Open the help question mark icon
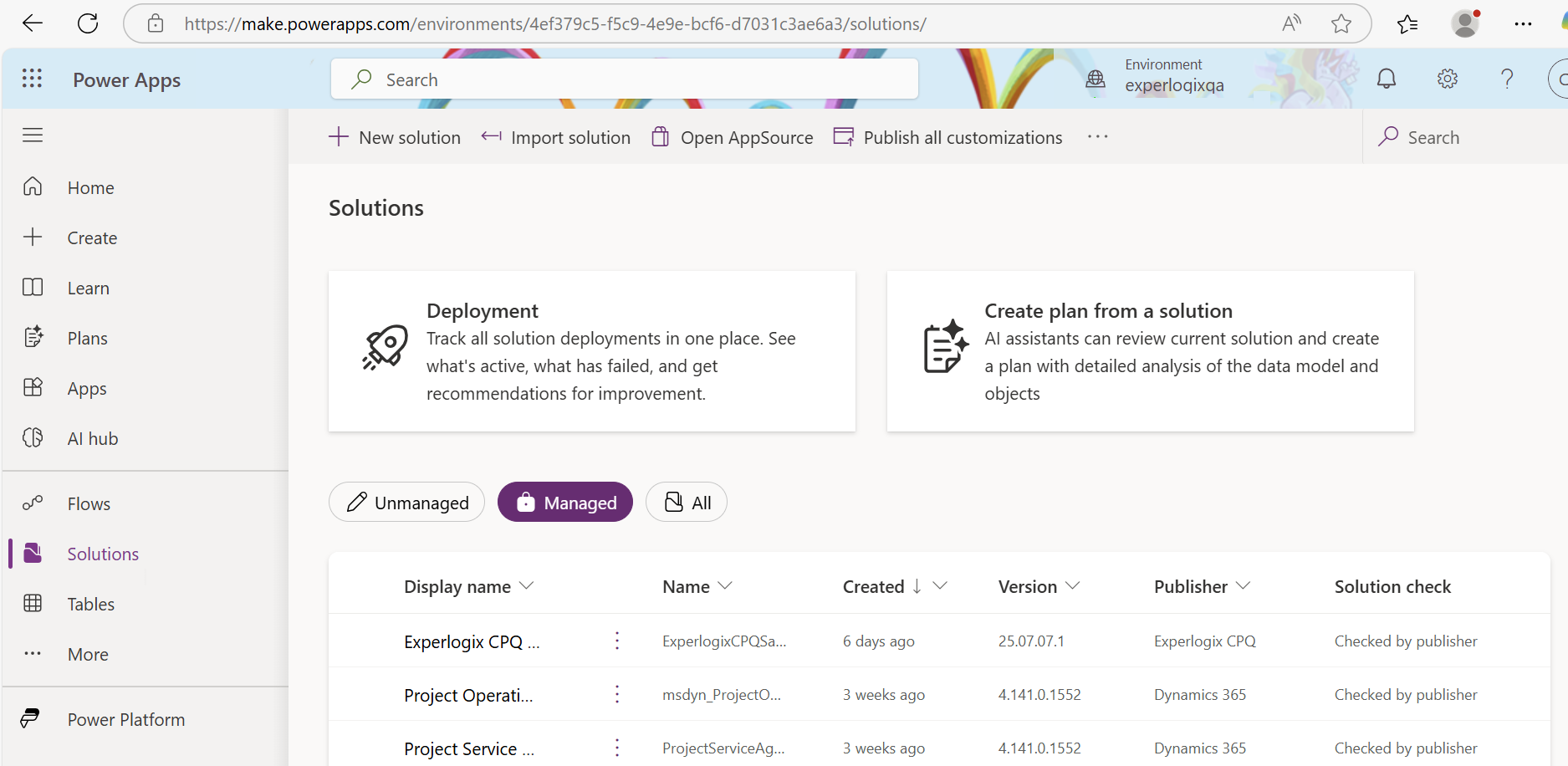This screenshot has width=1568, height=766. pos(1507,79)
